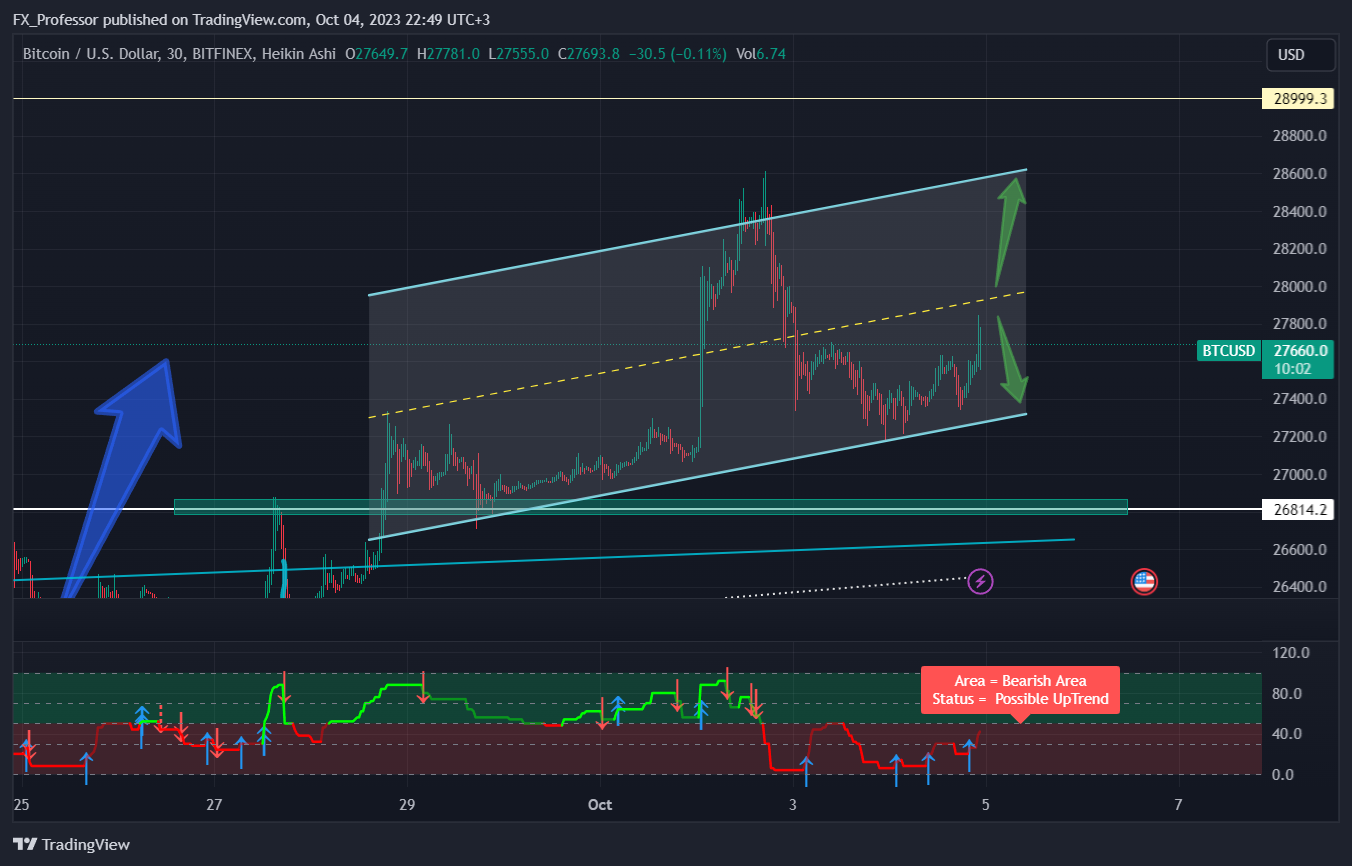Click the 10:02 candle countdown timer
The width and height of the screenshot is (1352, 866).
pyautogui.click(x=1291, y=368)
